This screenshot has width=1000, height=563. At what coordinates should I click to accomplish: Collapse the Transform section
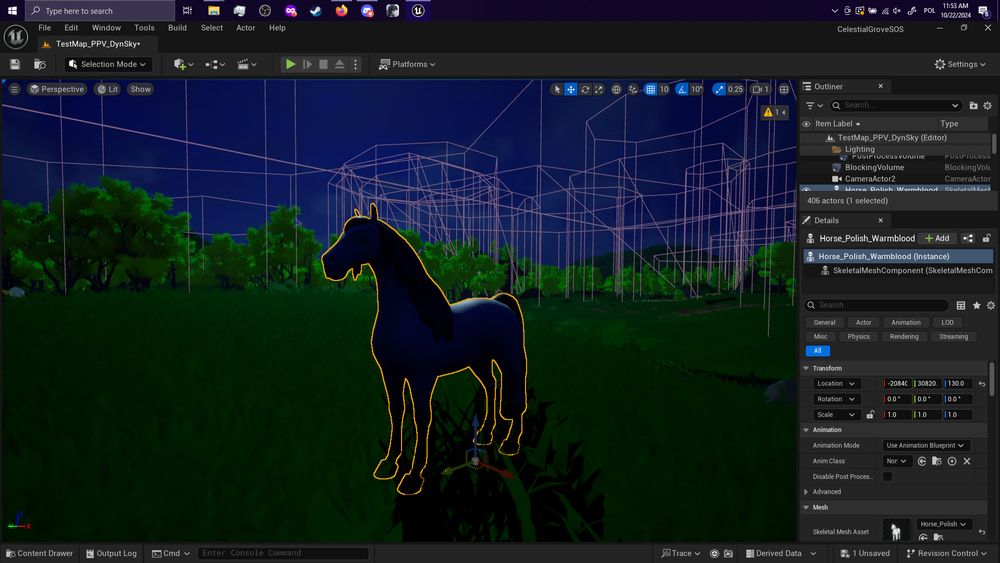tap(806, 369)
